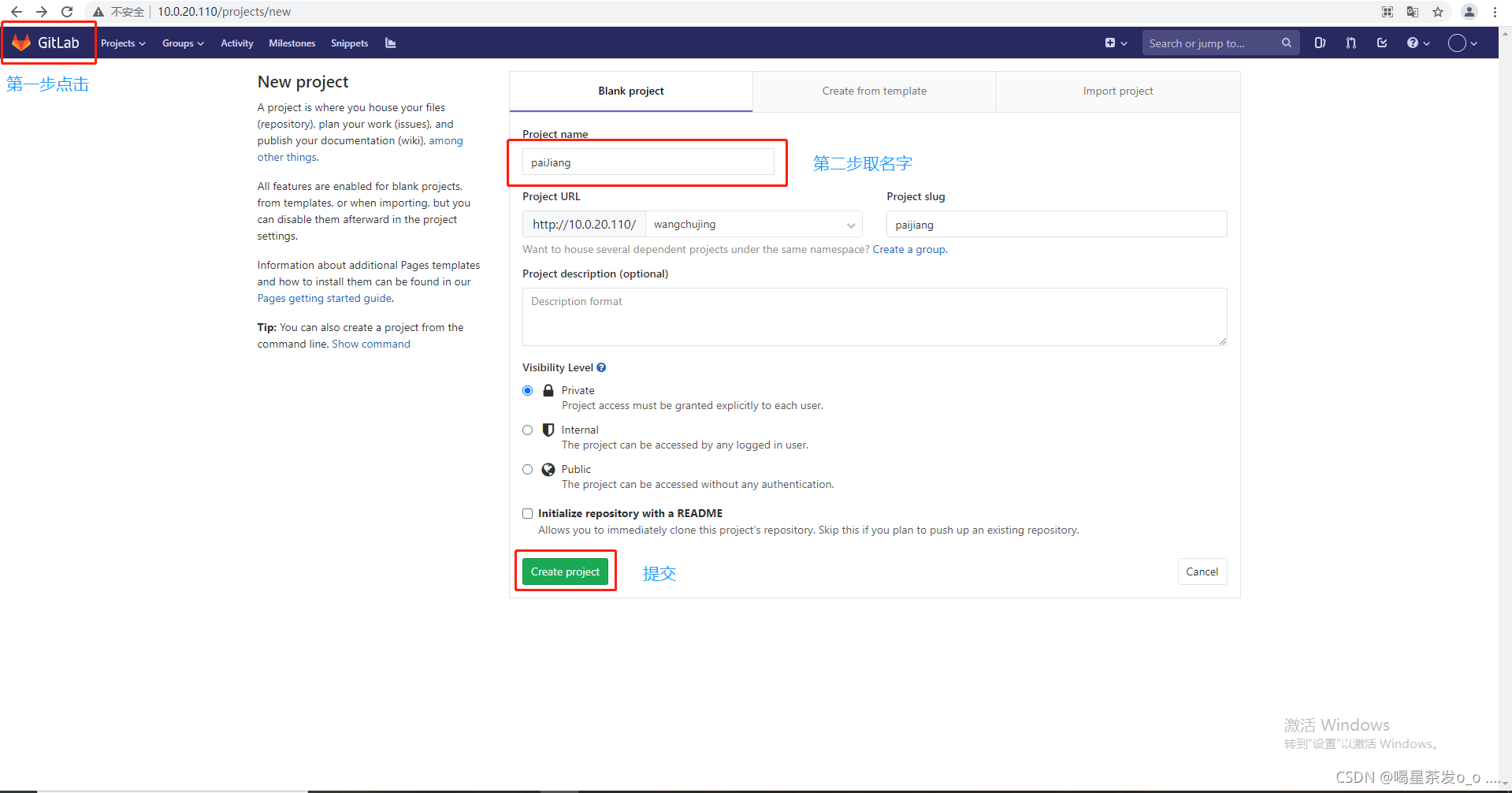Screen dimensions: 1512x793
Task: Switch to the Blank project tab
Action: [x=631, y=91]
